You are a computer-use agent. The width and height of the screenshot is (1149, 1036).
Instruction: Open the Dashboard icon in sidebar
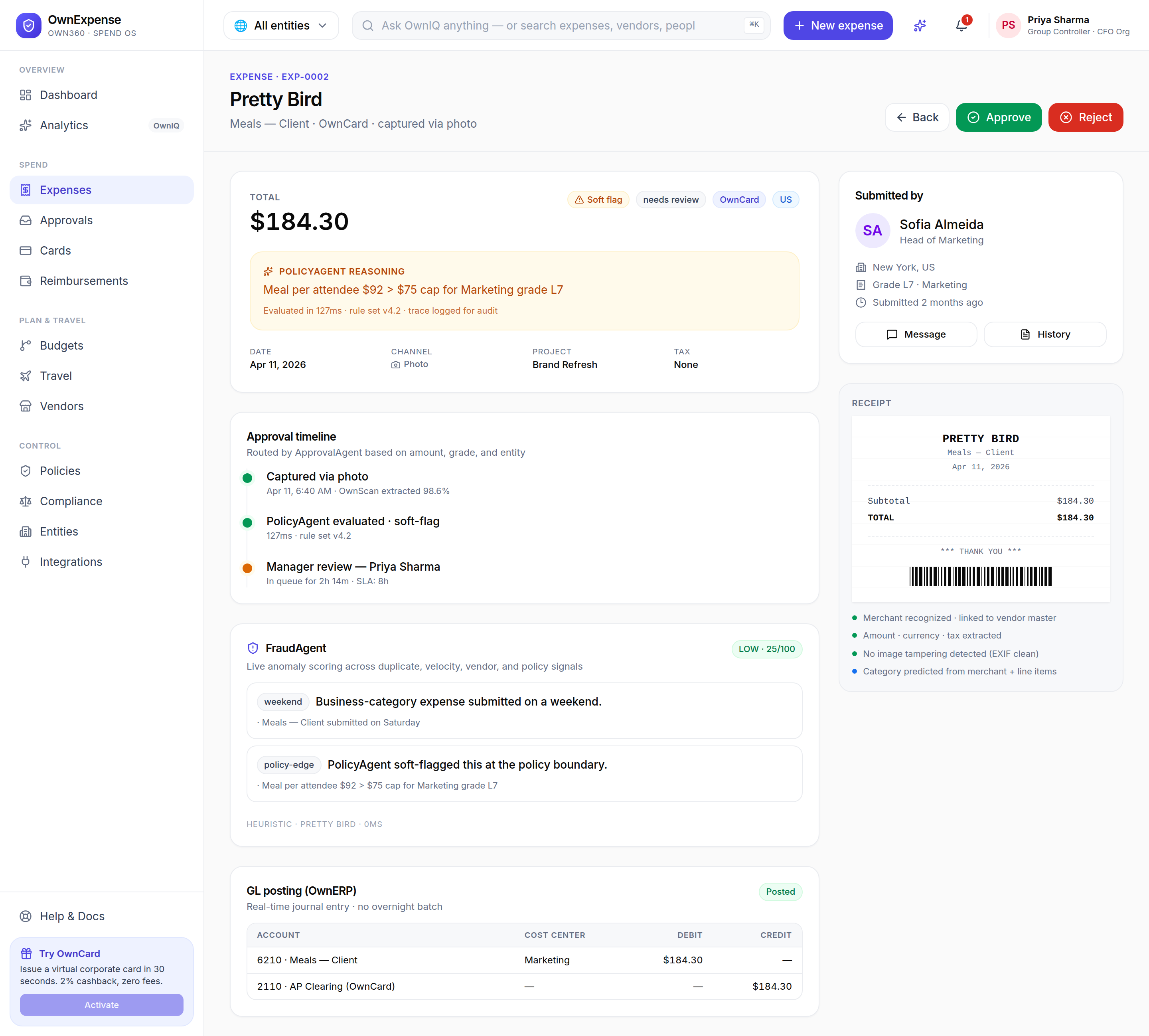[26, 95]
